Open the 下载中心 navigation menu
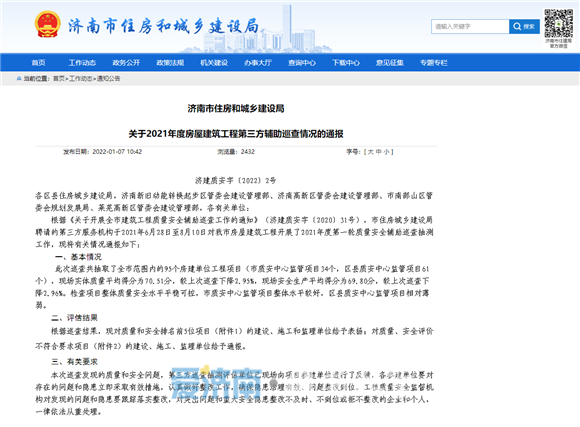 [x=346, y=63]
